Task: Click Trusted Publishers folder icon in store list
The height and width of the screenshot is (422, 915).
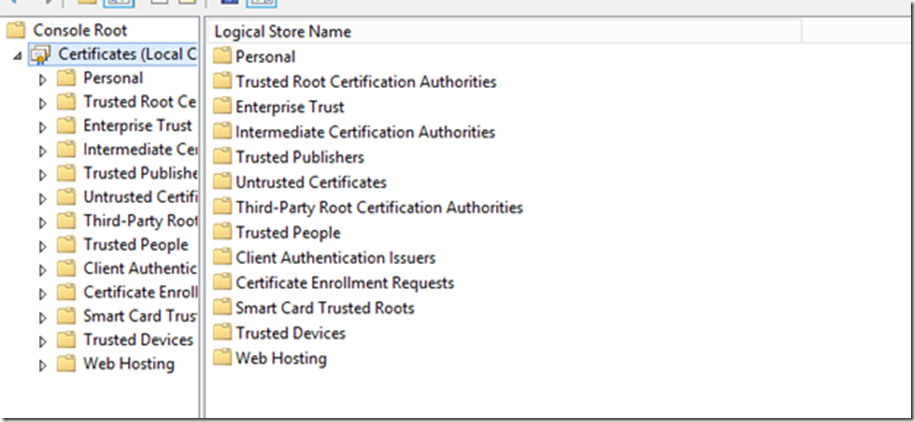Action: point(222,156)
